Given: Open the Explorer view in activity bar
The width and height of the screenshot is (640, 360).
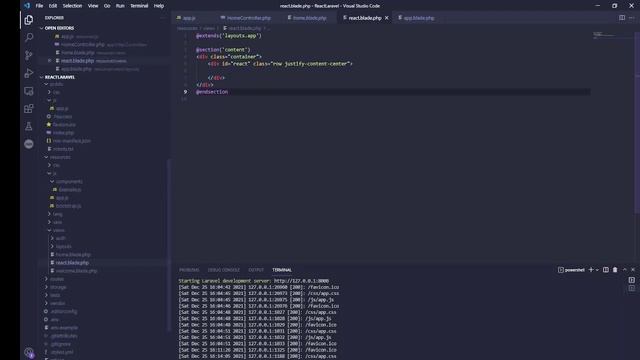Looking at the screenshot, I should click(x=29, y=20).
